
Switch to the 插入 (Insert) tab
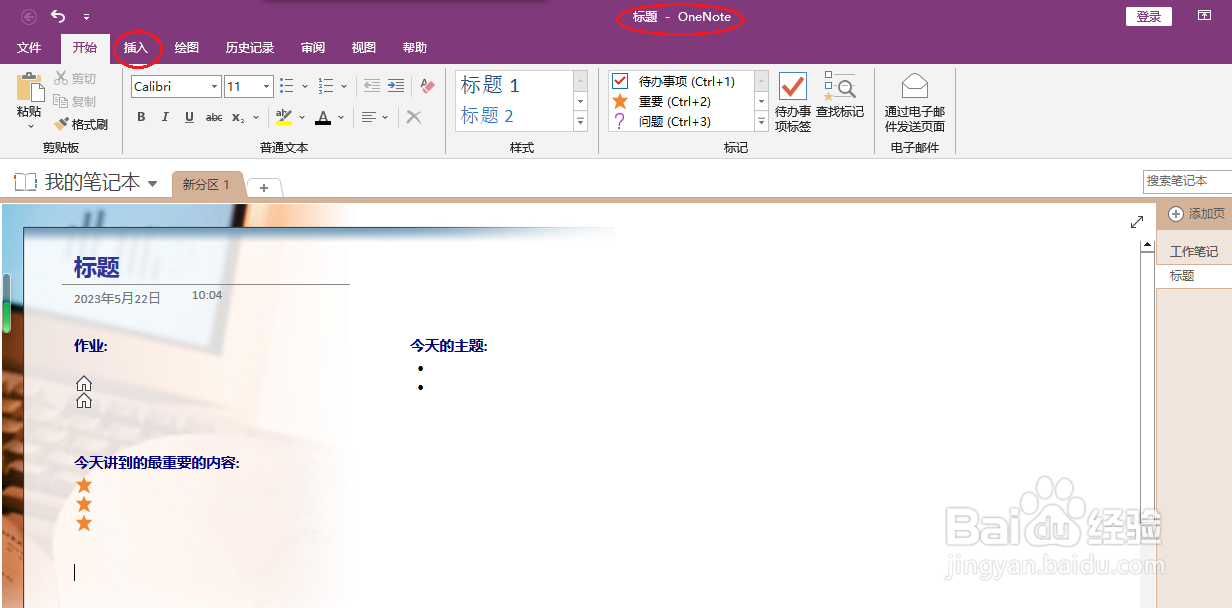(135, 48)
